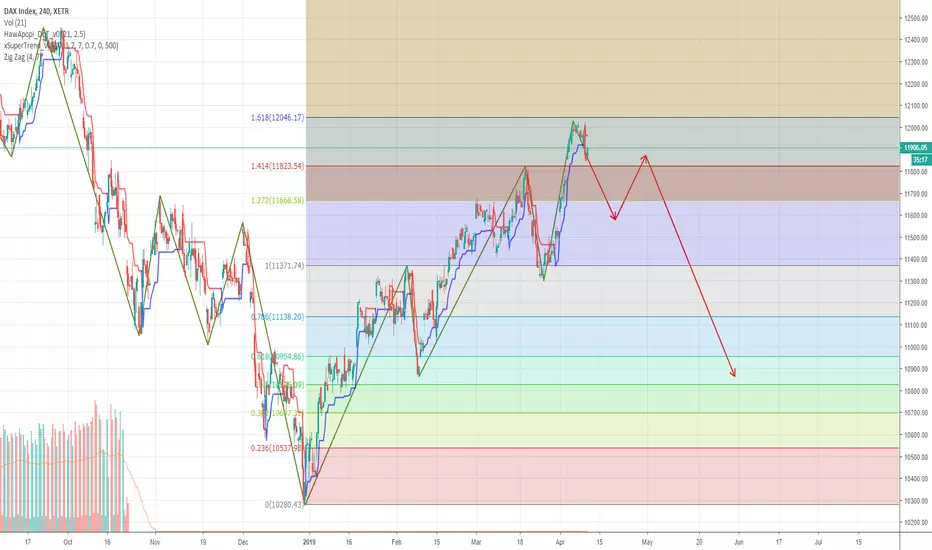The image size is (932, 550).
Task: Click the 1.618(12046.17) Fibonacci level label
Action: coord(277,118)
